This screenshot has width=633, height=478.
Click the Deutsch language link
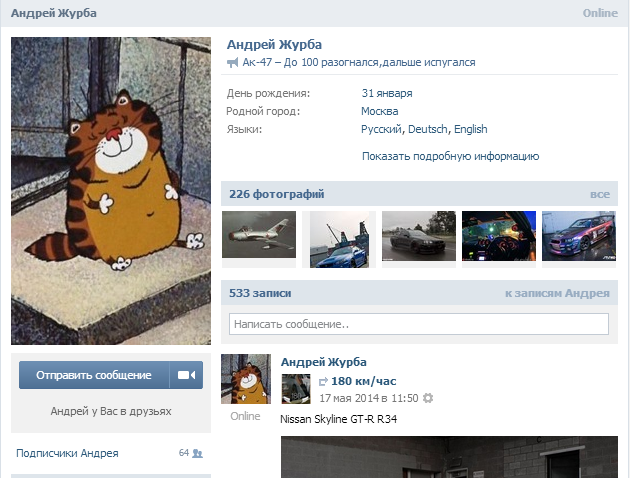pyautogui.click(x=428, y=129)
